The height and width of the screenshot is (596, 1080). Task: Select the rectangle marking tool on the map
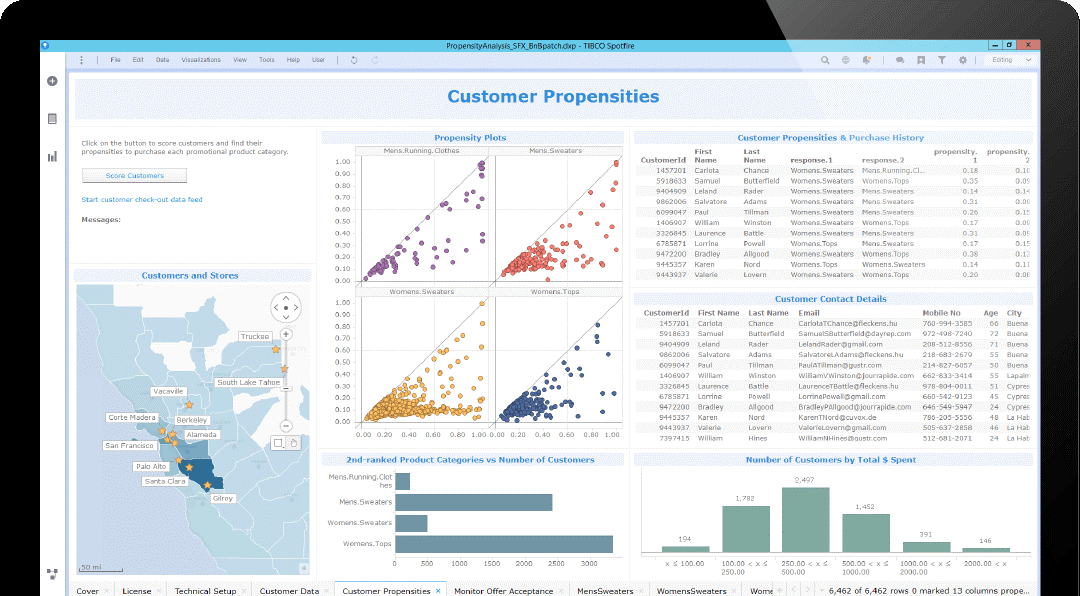point(279,443)
